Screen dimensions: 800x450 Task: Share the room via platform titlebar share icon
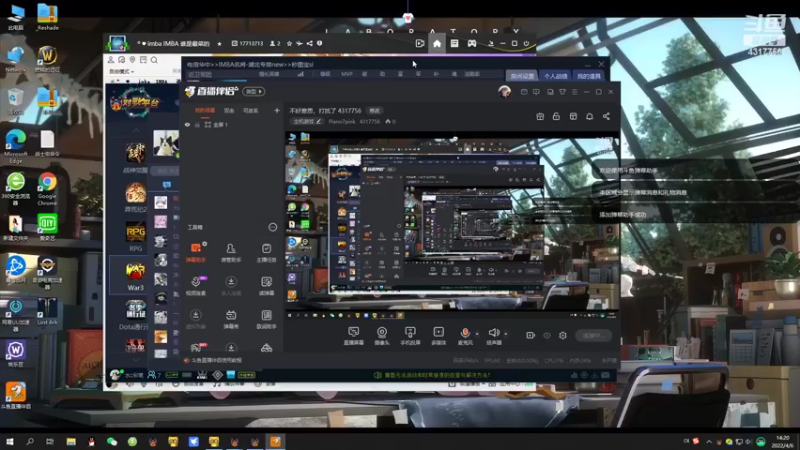(309, 43)
